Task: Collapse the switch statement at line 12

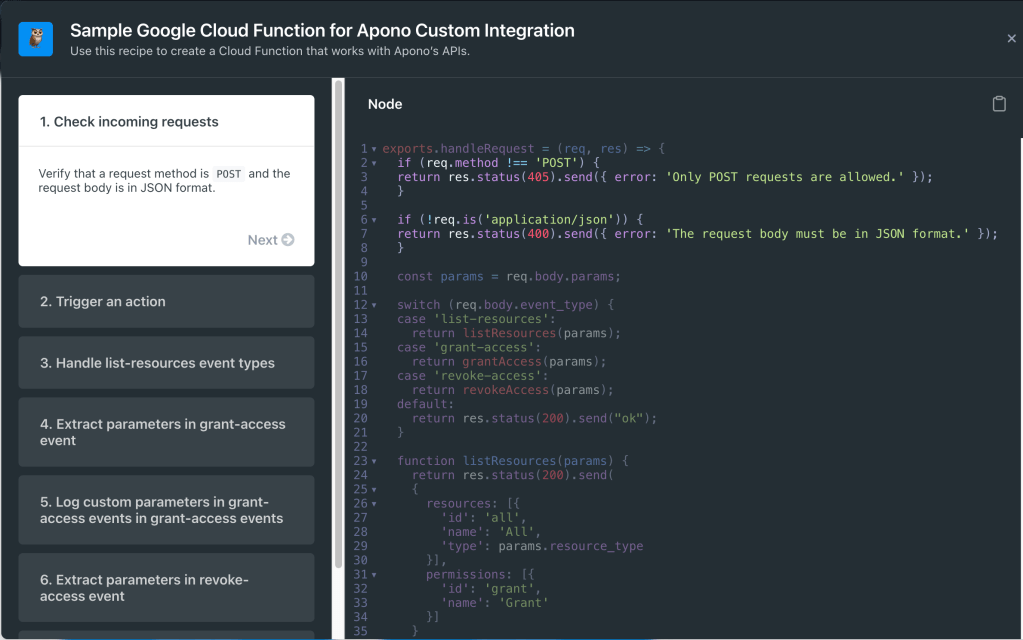Action: (x=374, y=305)
